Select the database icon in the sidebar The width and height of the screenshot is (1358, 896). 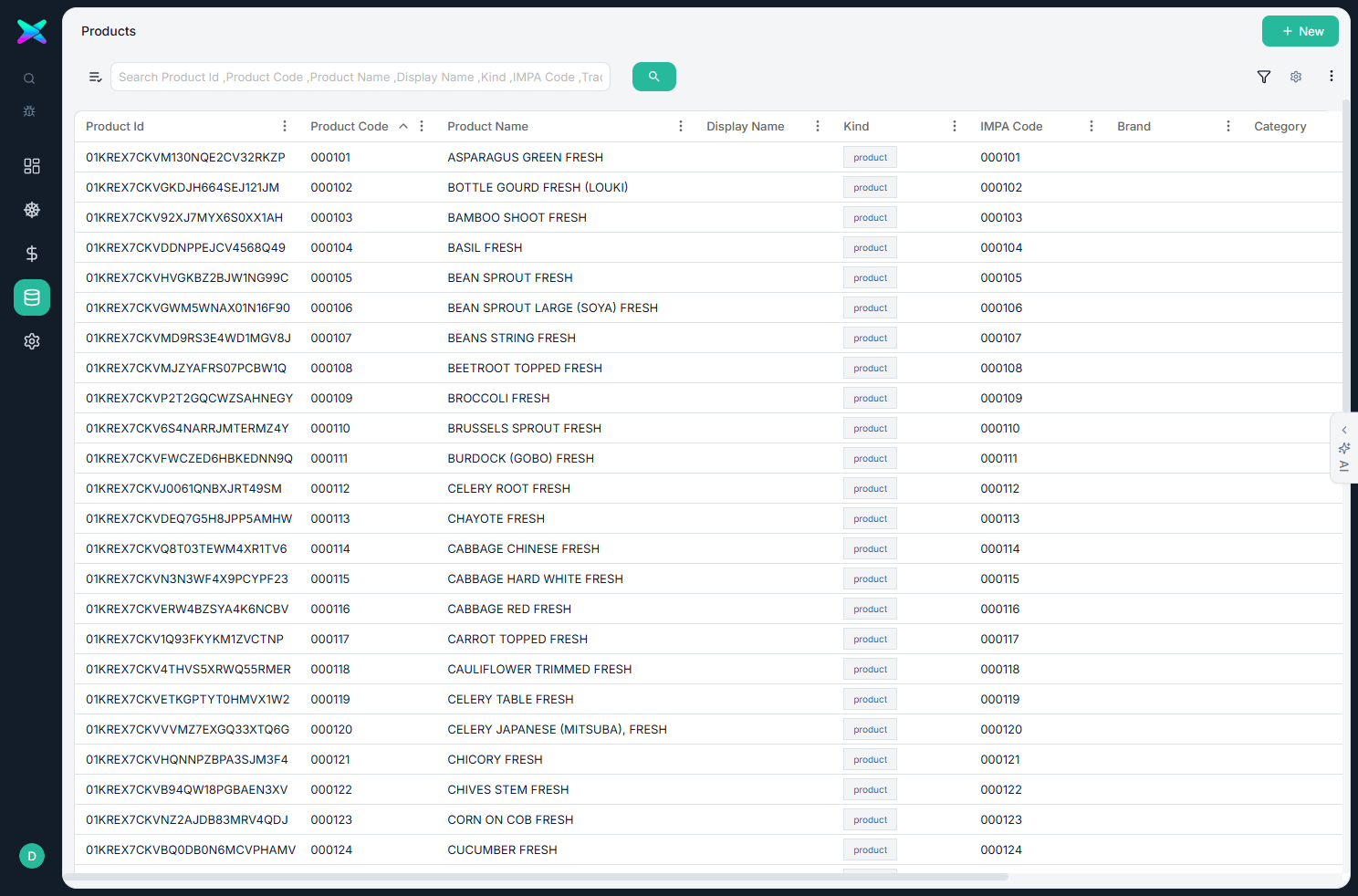point(32,297)
